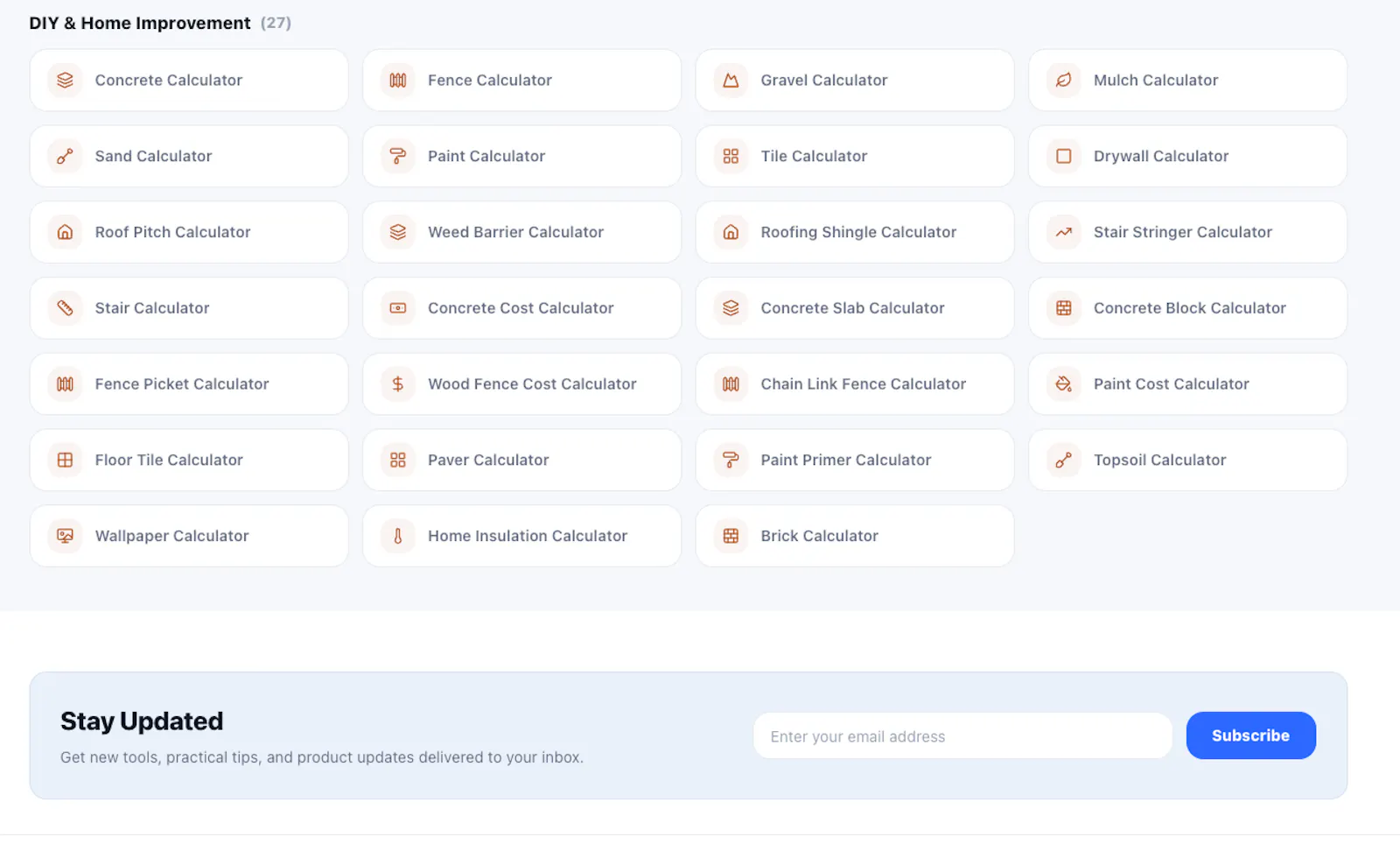This screenshot has width=1400, height=844.
Task: Click the Concrete Calculator layers icon
Action: pos(65,81)
